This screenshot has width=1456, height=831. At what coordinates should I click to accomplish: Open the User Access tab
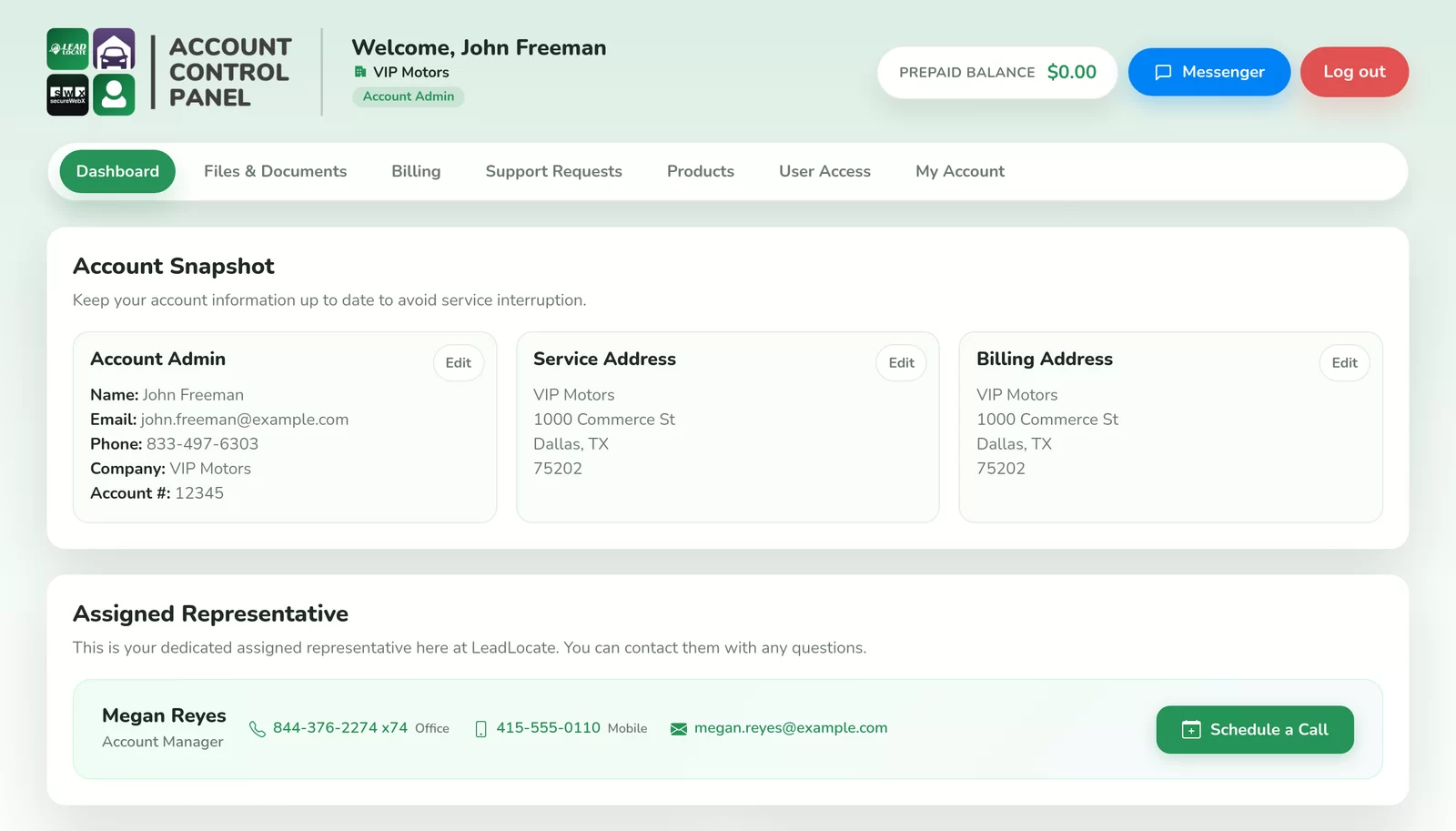[x=824, y=171]
